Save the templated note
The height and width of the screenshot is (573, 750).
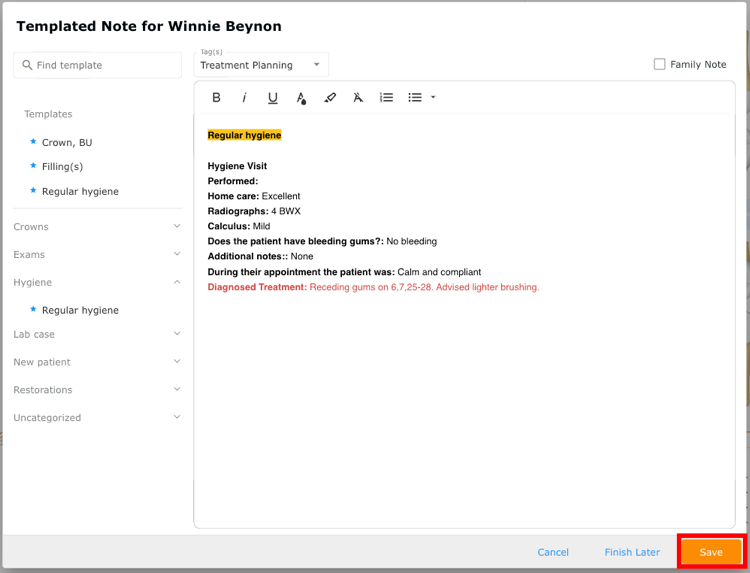pos(711,552)
